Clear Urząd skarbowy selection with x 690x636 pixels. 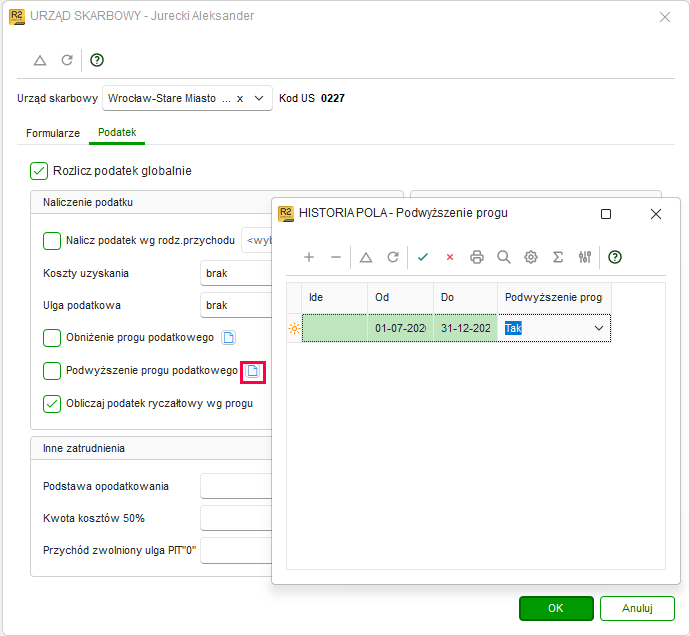[240, 99]
